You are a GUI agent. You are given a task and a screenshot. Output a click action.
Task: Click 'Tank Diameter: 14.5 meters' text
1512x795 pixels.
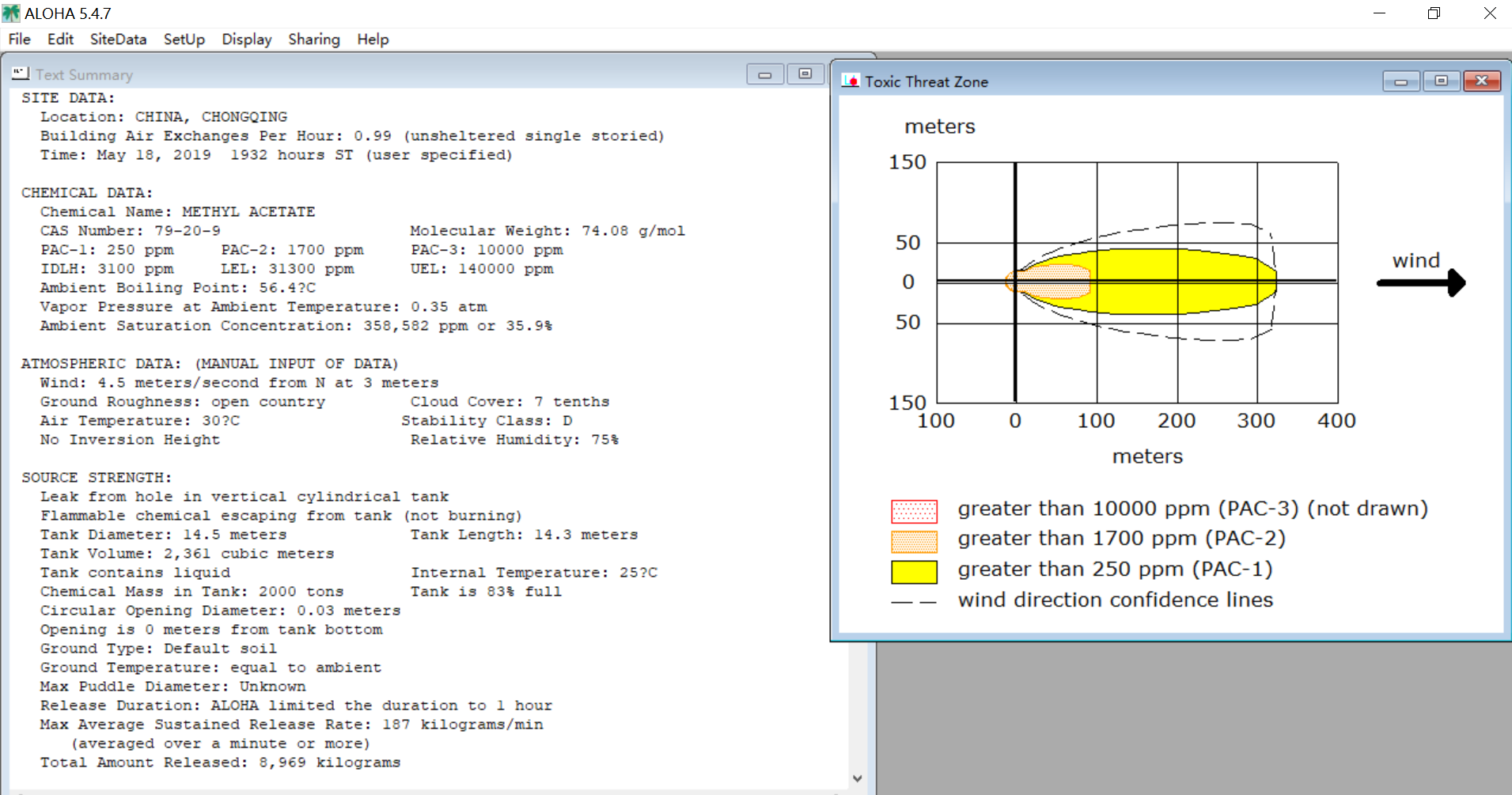164,535
